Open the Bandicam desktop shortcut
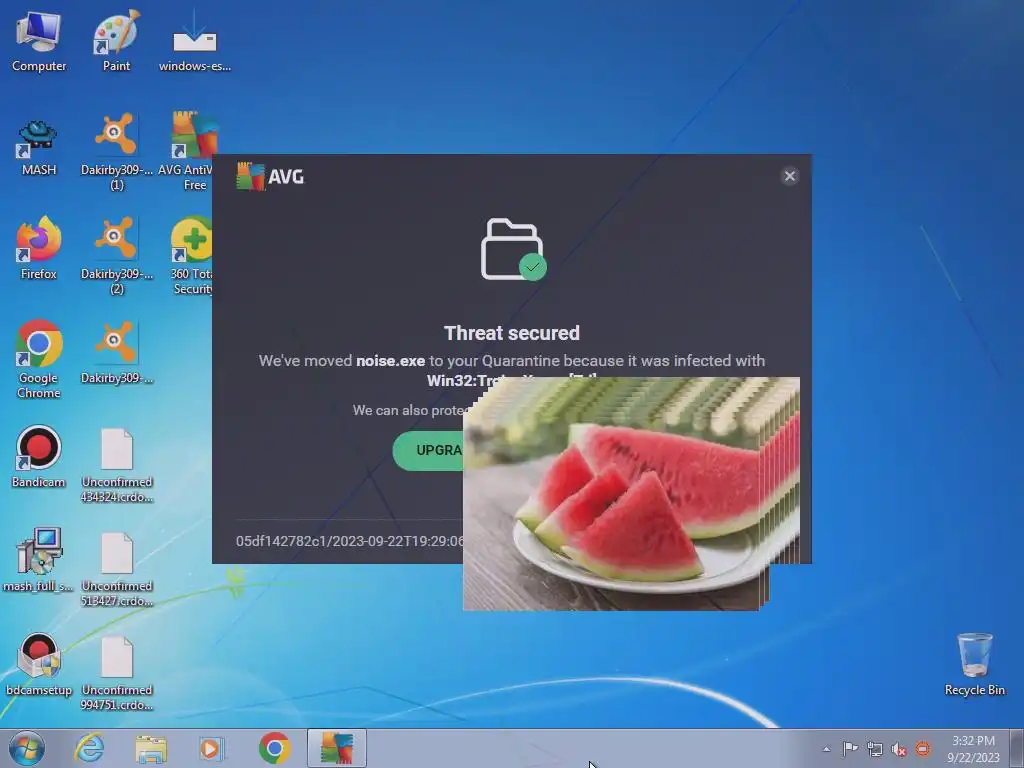1024x768 pixels. (39, 456)
